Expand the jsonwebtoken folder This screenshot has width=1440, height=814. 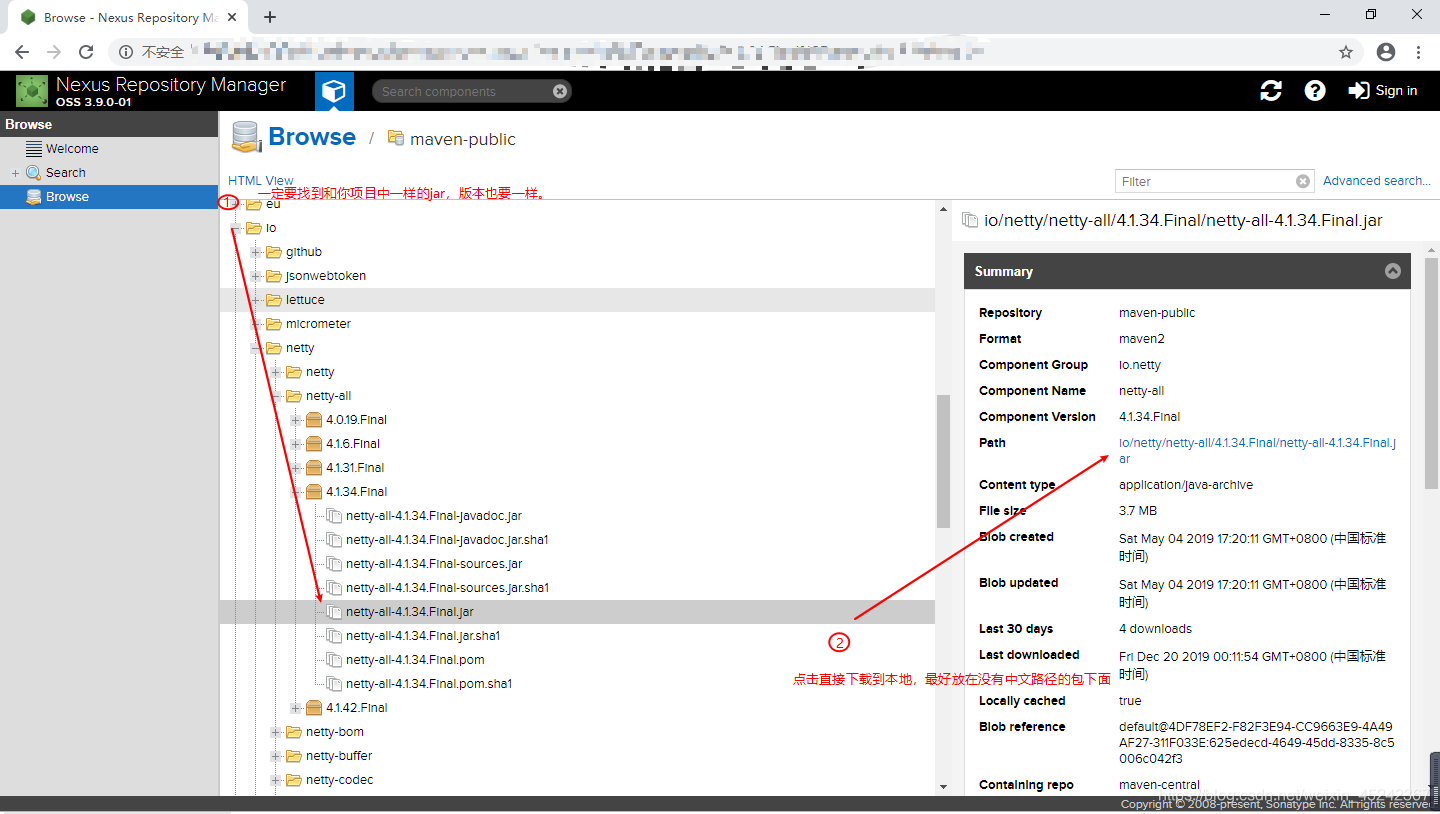[256, 276]
